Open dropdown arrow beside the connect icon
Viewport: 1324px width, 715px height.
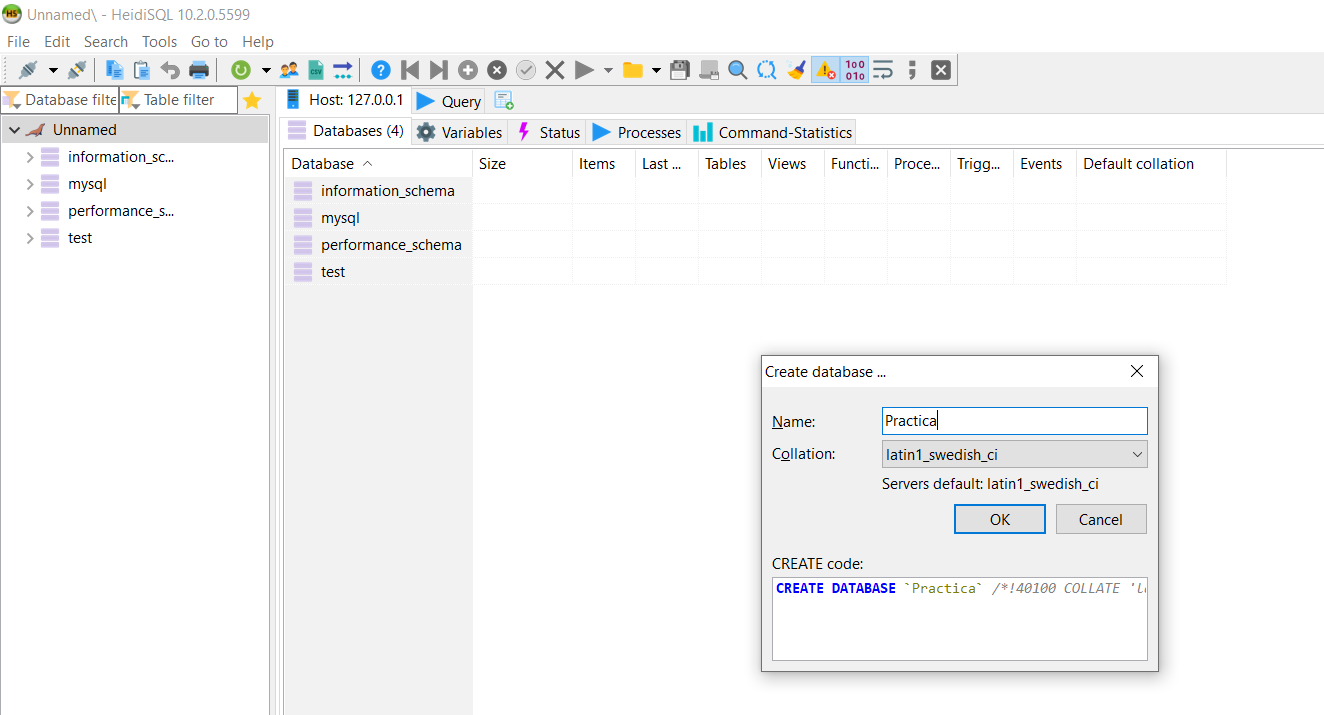point(53,70)
